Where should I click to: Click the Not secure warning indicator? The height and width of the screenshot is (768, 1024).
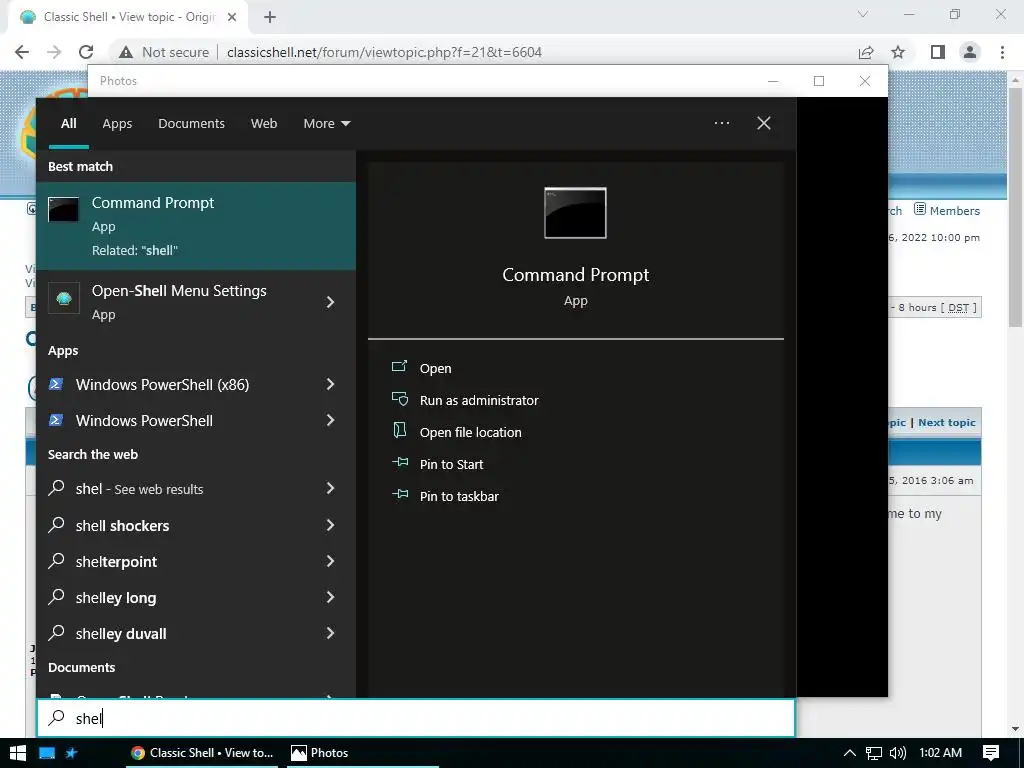click(x=165, y=52)
